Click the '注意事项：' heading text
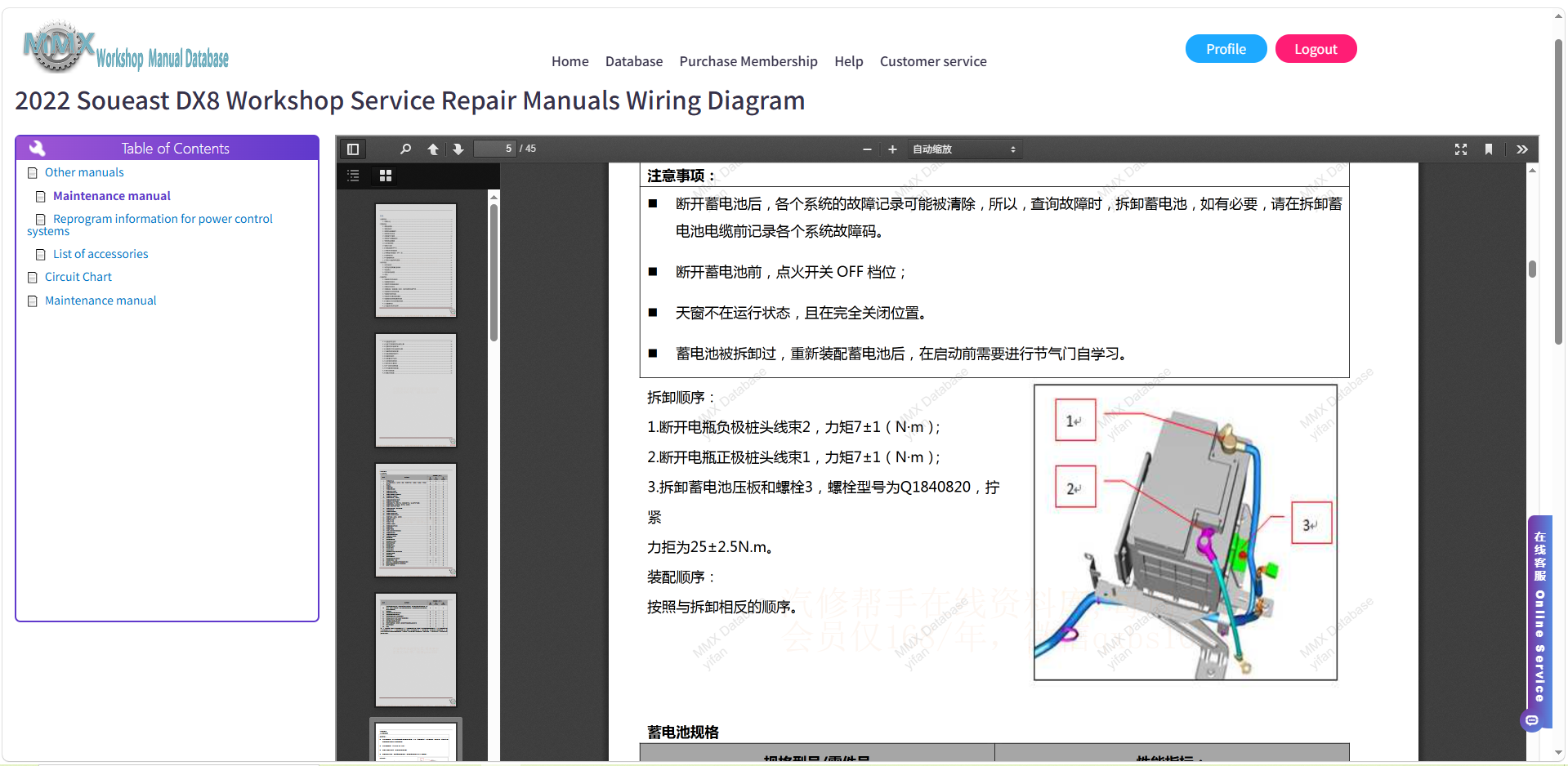 click(x=681, y=176)
